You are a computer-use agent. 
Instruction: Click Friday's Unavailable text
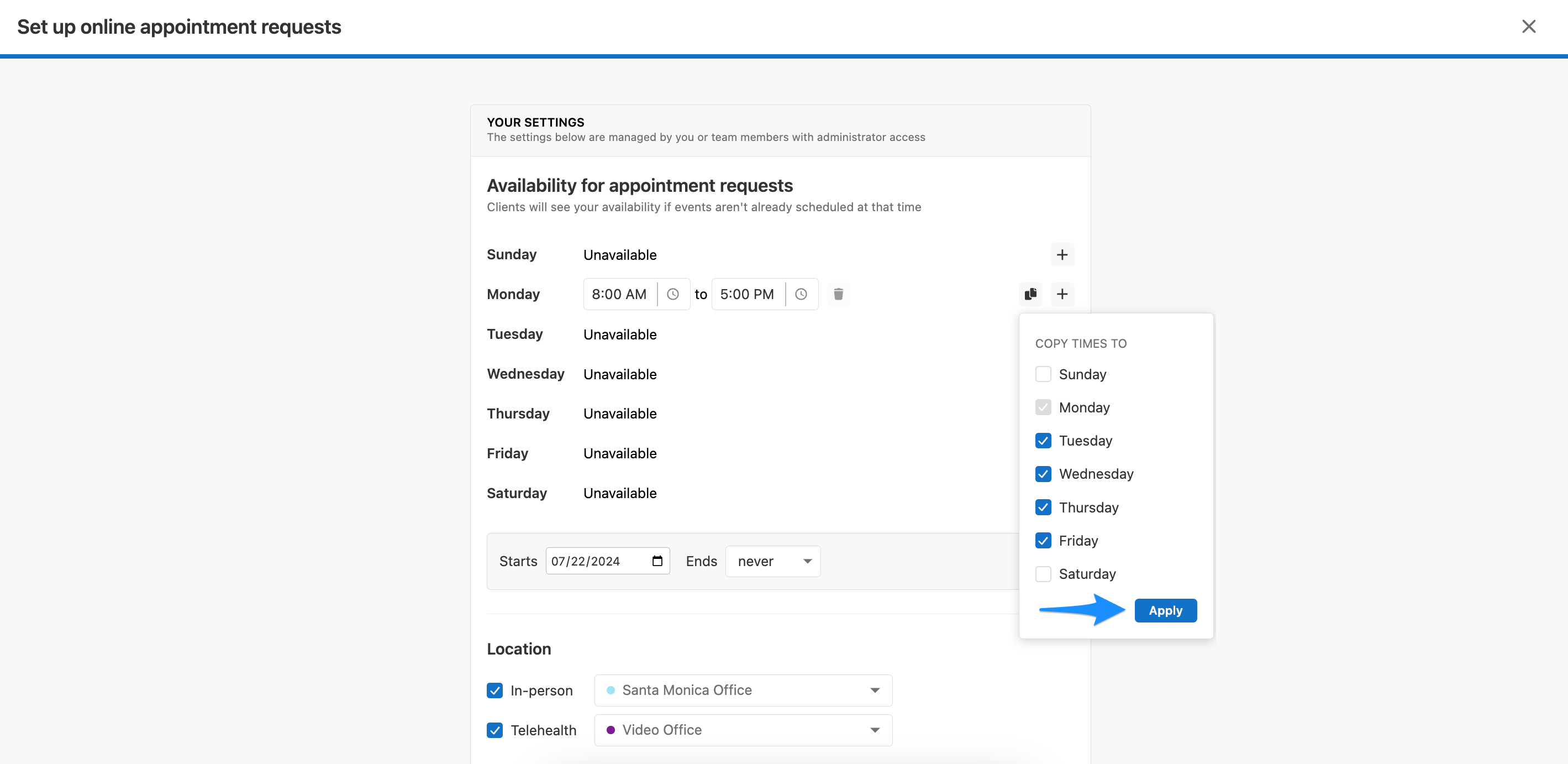pos(620,453)
